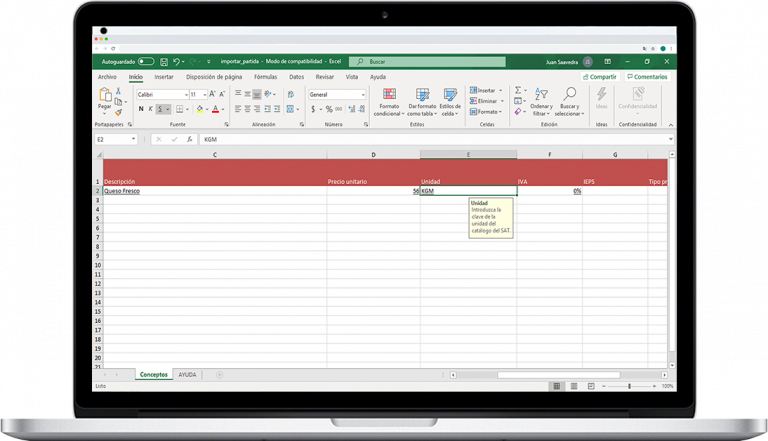The width and height of the screenshot is (768, 441).
Task: Click the AutoSum sigma icon
Action: point(518,90)
